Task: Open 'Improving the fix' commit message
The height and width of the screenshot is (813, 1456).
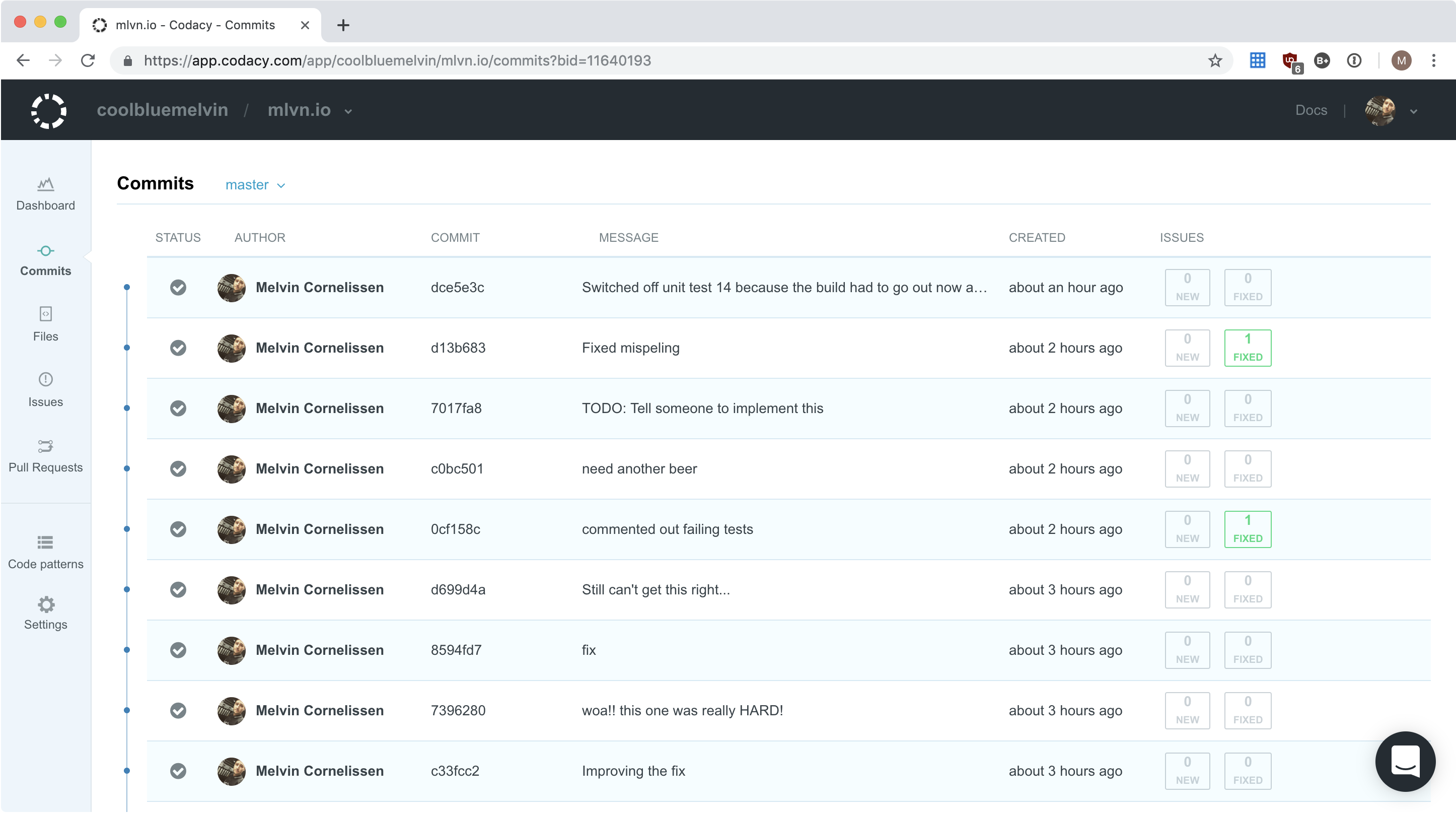Action: pos(633,771)
